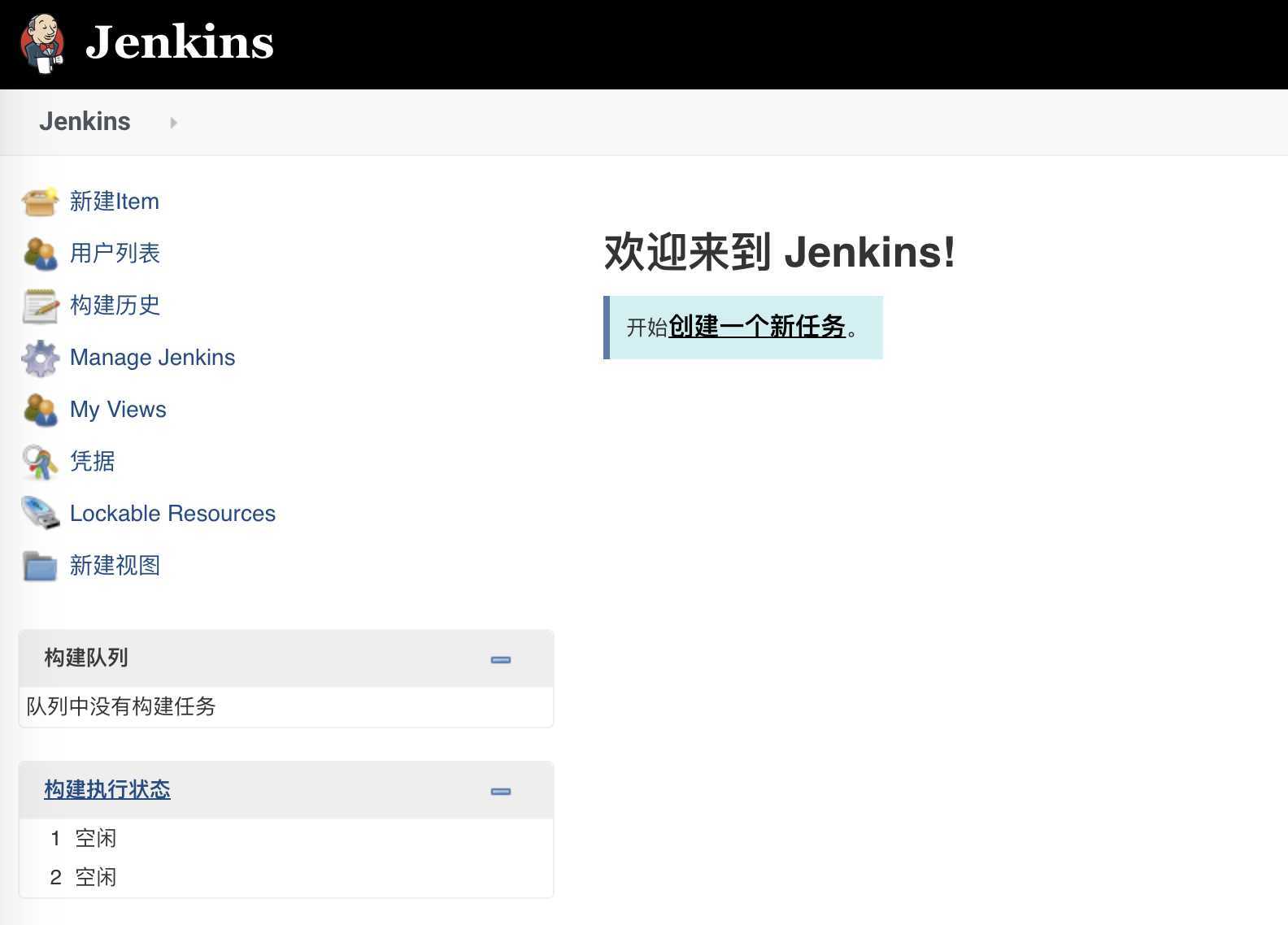Collapse the 构建队列 panel

coord(501,659)
